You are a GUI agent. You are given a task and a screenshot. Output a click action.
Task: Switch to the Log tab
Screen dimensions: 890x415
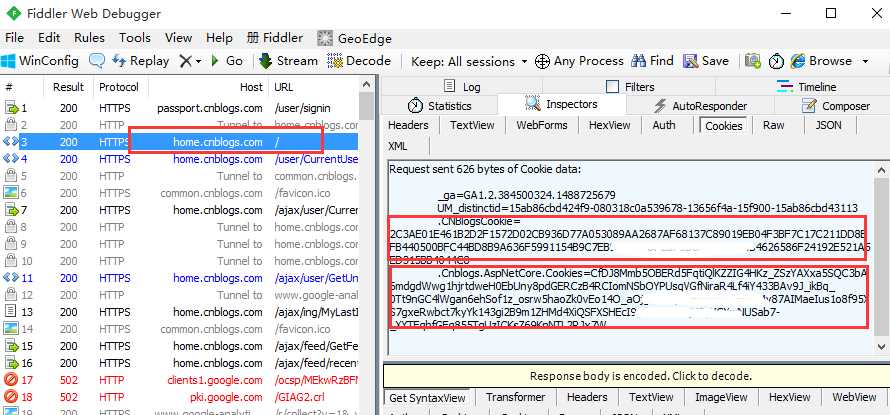(x=461, y=87)
